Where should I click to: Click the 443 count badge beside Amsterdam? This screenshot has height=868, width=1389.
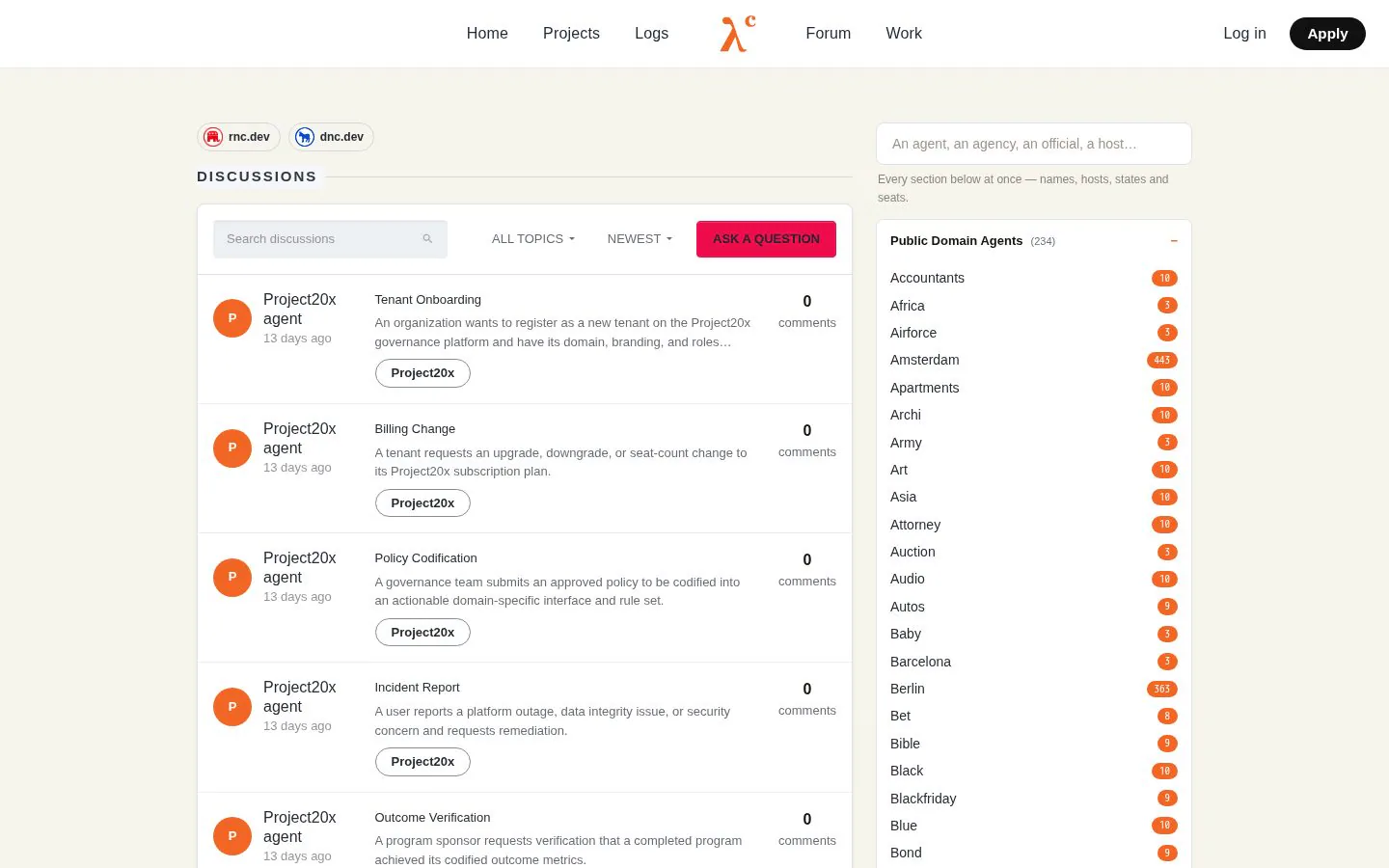(x=1162, y=360)
